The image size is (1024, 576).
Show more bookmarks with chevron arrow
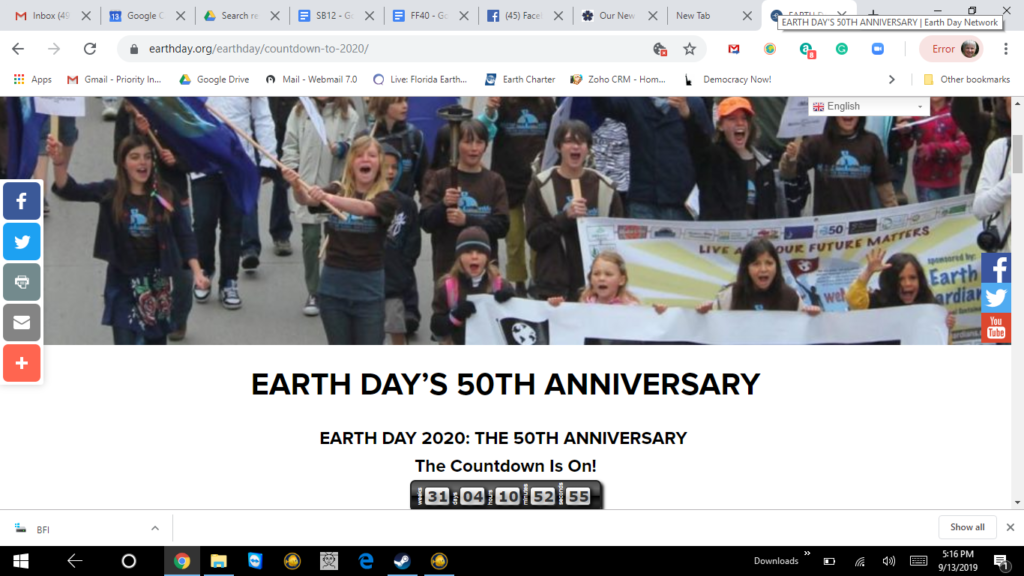pos(891,80)
